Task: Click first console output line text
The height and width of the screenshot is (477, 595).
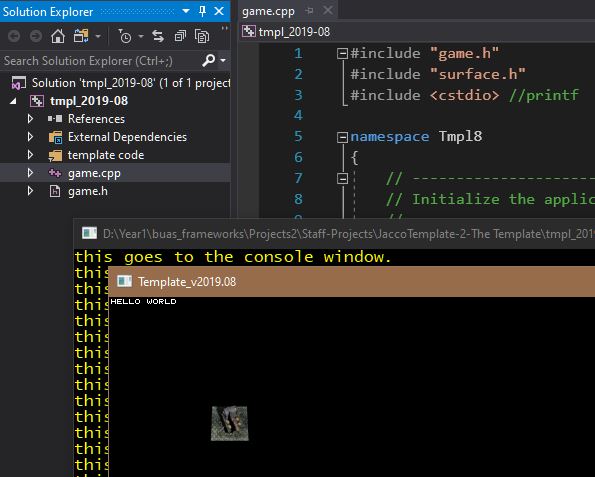Action: point(233,257)
